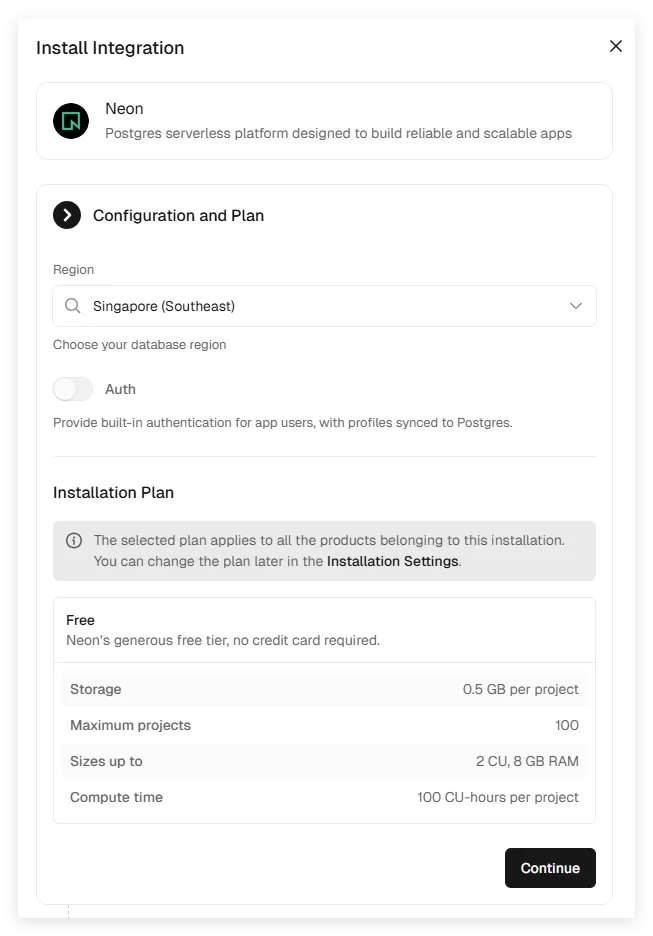Click the Sizes up to row
The width and height of the screenshot is (653, 936).
click(324, 761)
